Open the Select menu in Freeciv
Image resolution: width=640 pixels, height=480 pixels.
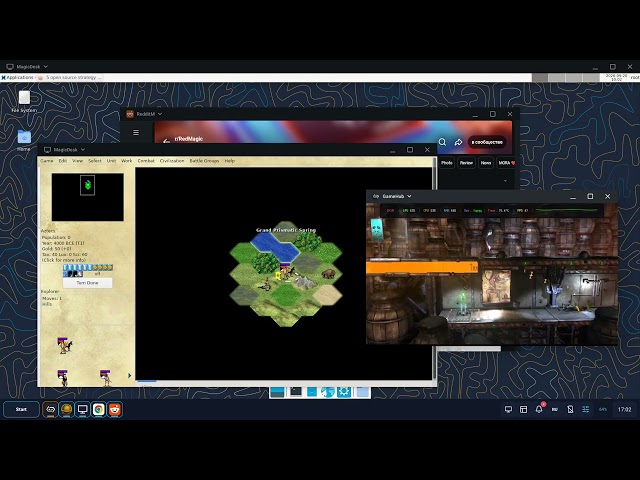pos(95,161)
